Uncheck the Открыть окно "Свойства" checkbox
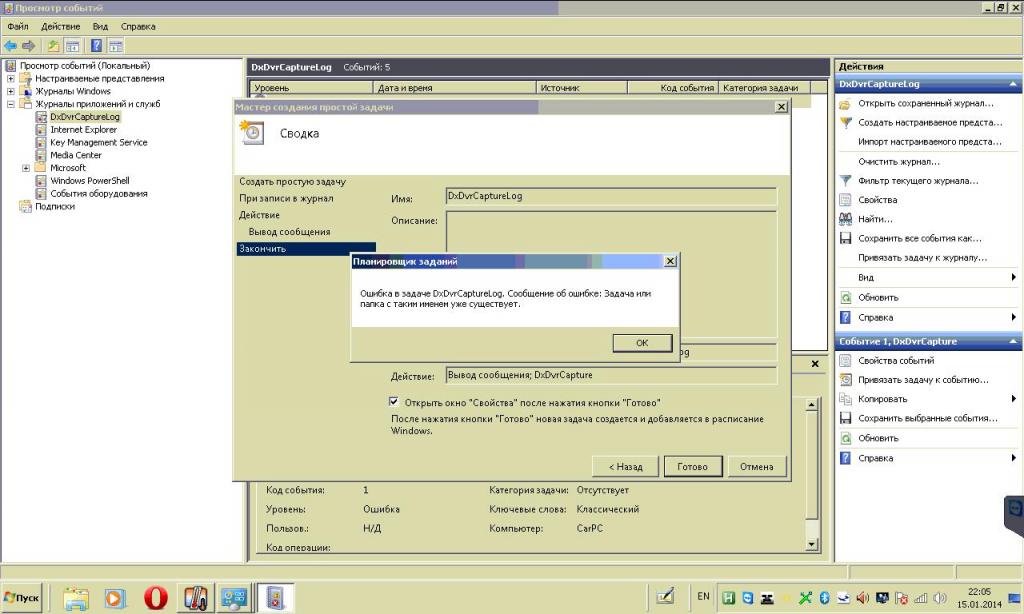This screenshot has width=1024, height=614. [394, 402]
